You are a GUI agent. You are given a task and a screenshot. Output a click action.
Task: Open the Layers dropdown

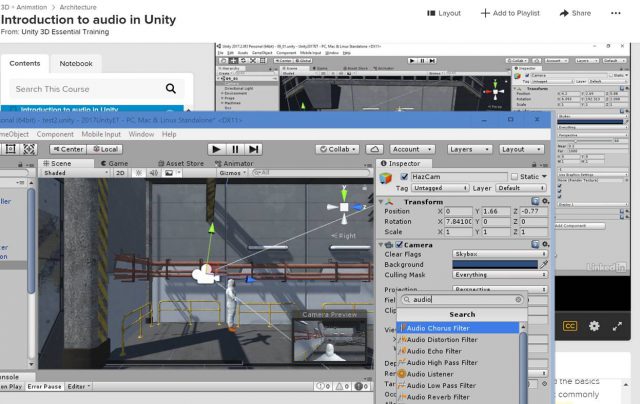pos(469,149)
